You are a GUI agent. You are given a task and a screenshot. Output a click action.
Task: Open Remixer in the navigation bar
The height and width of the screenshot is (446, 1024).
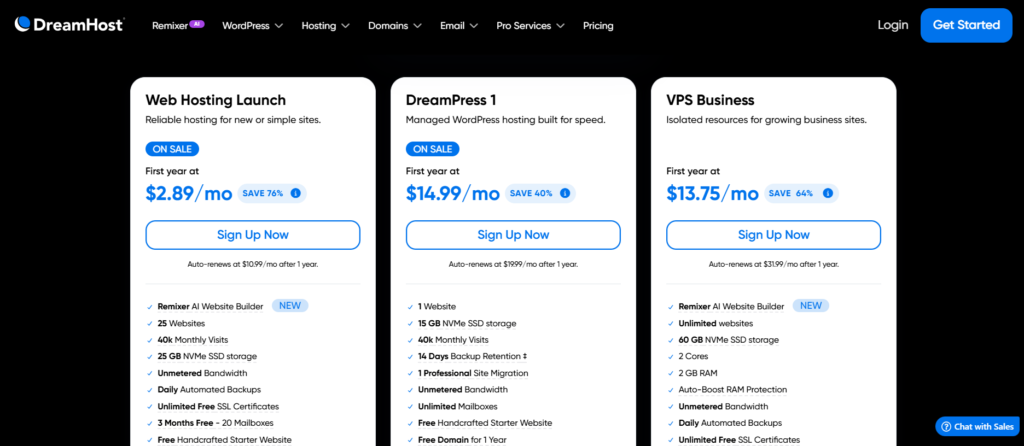170,26
